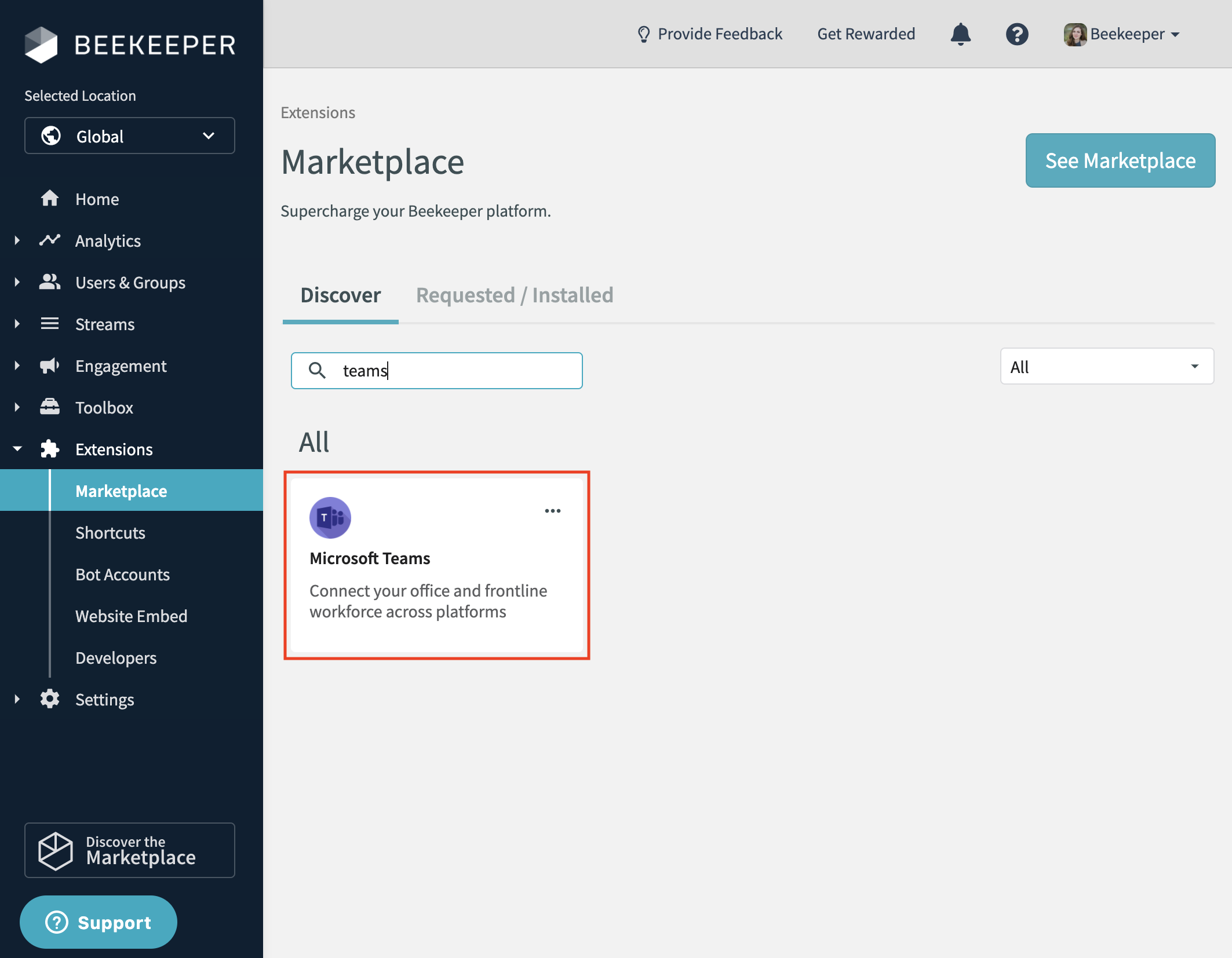The image size is (1232, 958).
Task: Open the three-dot menu on the Microsoft Teams card
Action: [x=552, y=511]
